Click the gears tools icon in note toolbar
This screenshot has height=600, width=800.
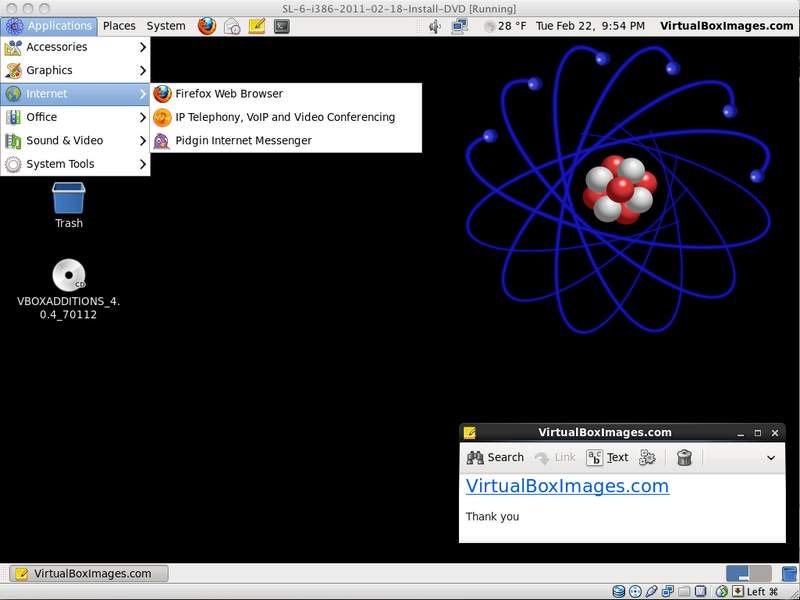[647, 457]
